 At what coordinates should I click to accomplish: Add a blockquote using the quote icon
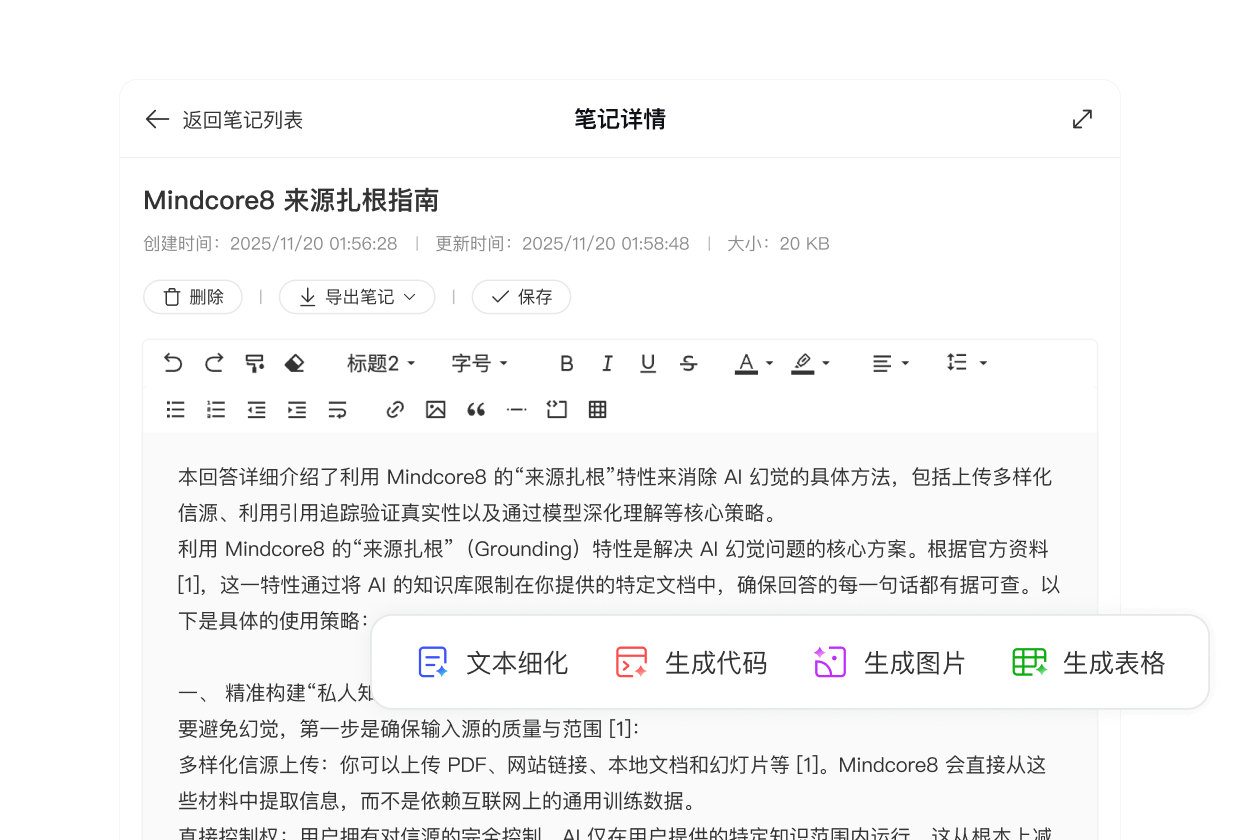475,409
